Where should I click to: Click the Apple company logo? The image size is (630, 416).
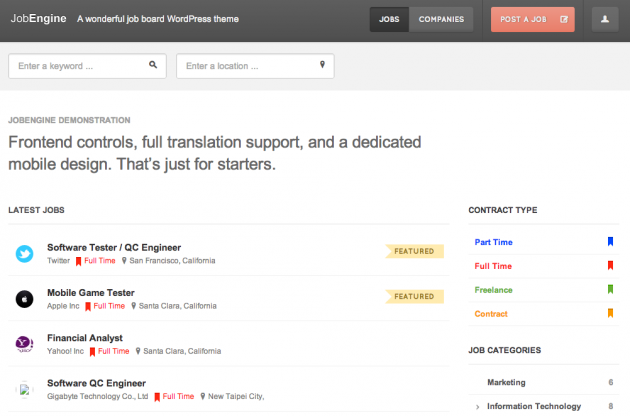pyautogui.click(x=25, y=299)
